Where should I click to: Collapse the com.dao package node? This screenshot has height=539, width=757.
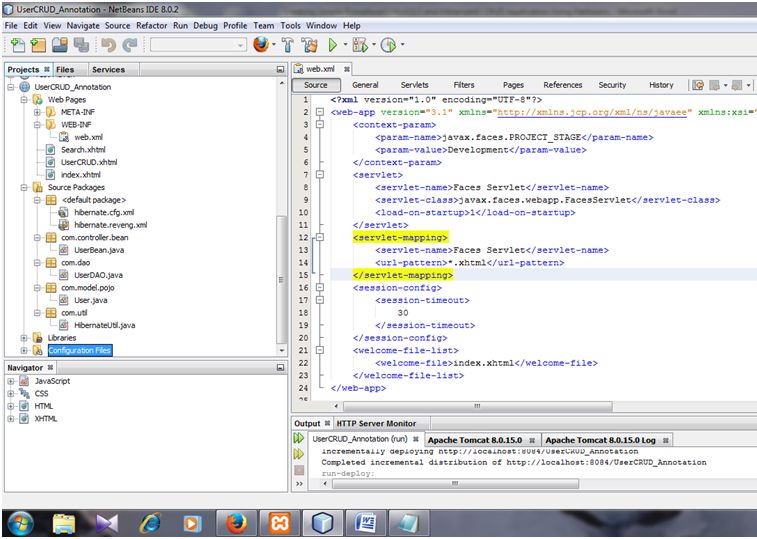(x=37, y=263)
